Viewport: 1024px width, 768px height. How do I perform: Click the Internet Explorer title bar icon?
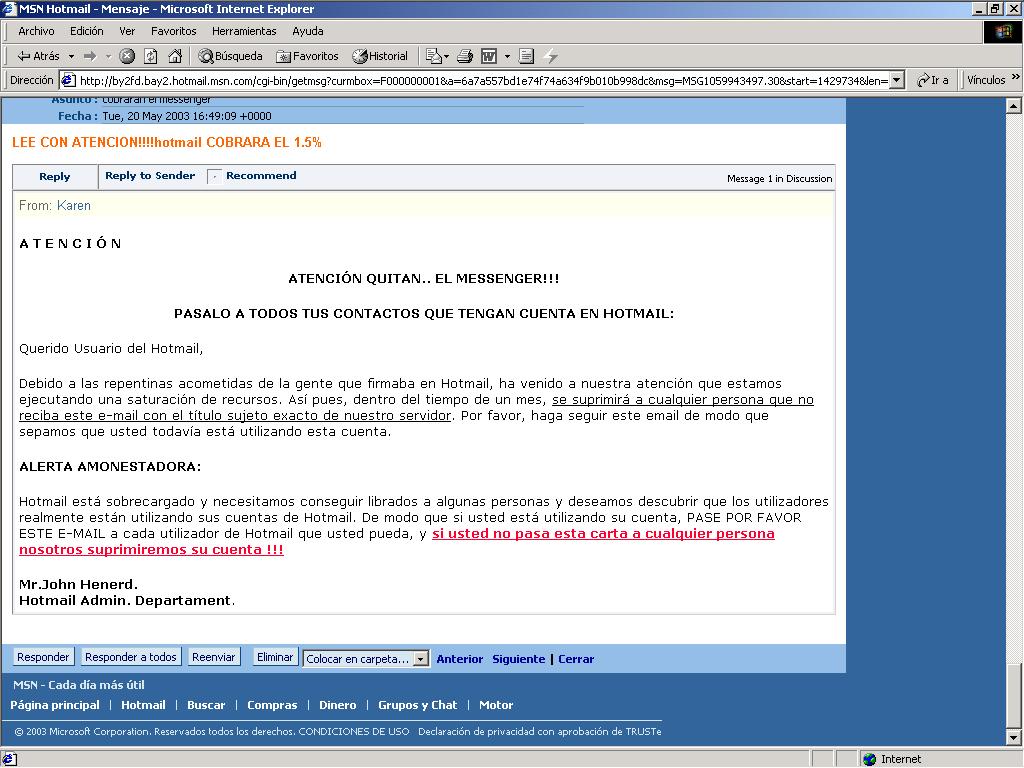9,9
